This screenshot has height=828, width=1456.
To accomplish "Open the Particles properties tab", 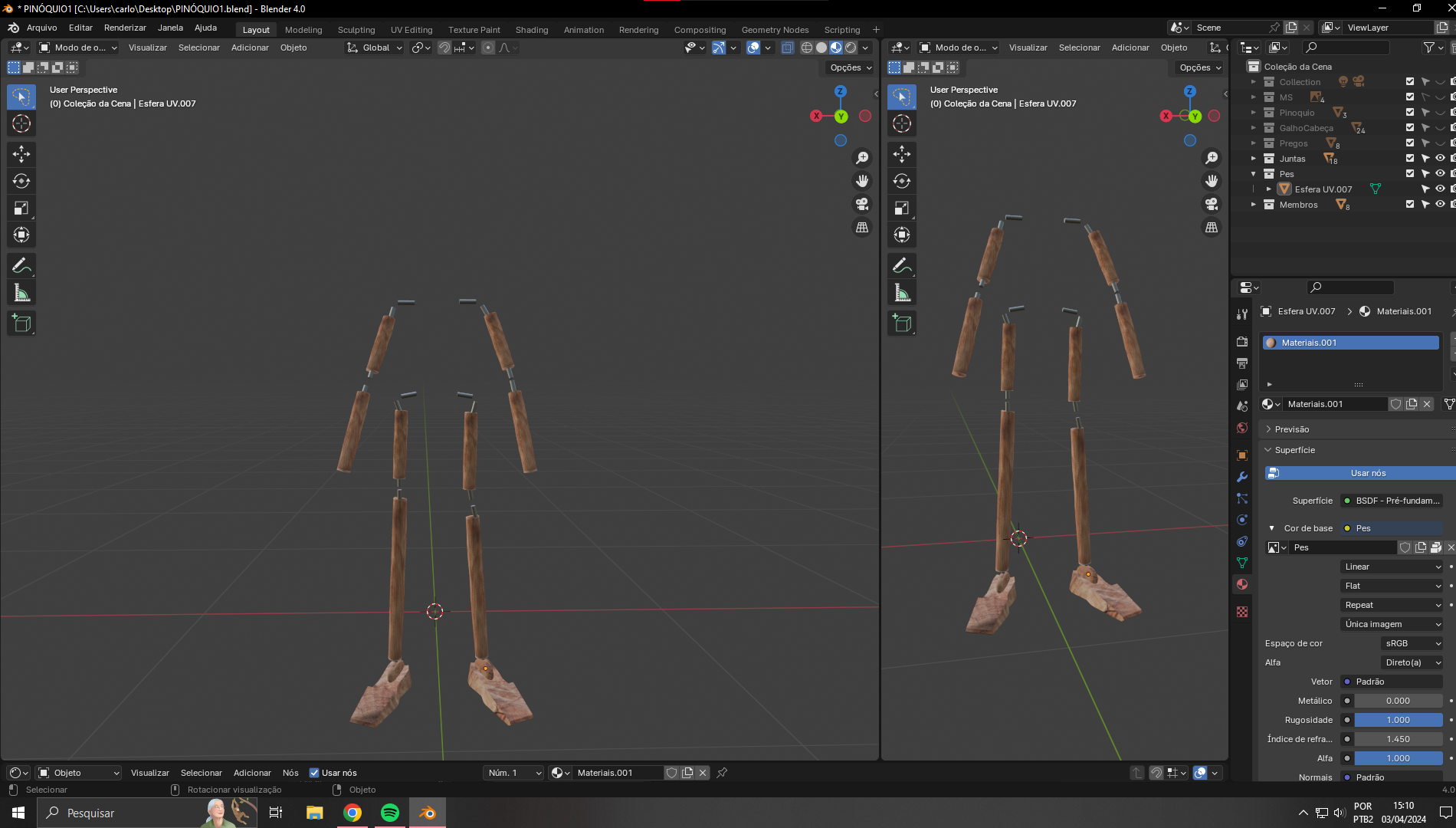I will pos(1242,498).
